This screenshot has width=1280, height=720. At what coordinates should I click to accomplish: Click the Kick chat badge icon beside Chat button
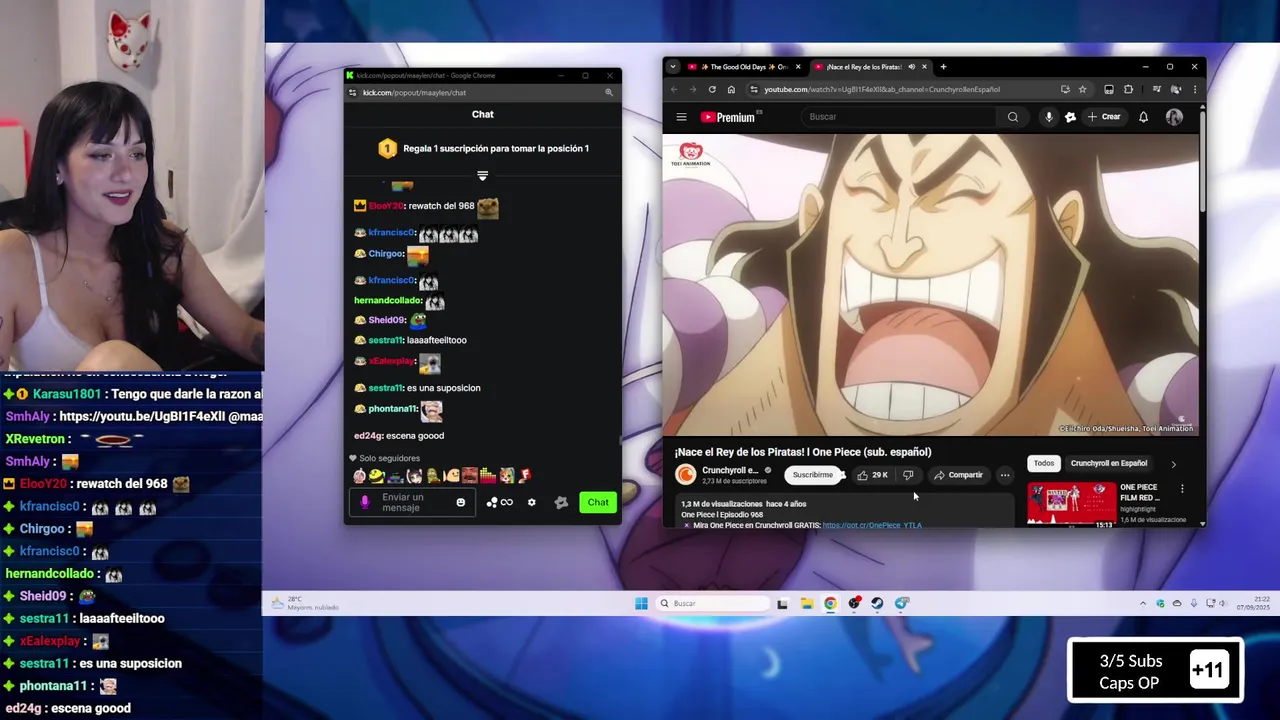(561, 502)
